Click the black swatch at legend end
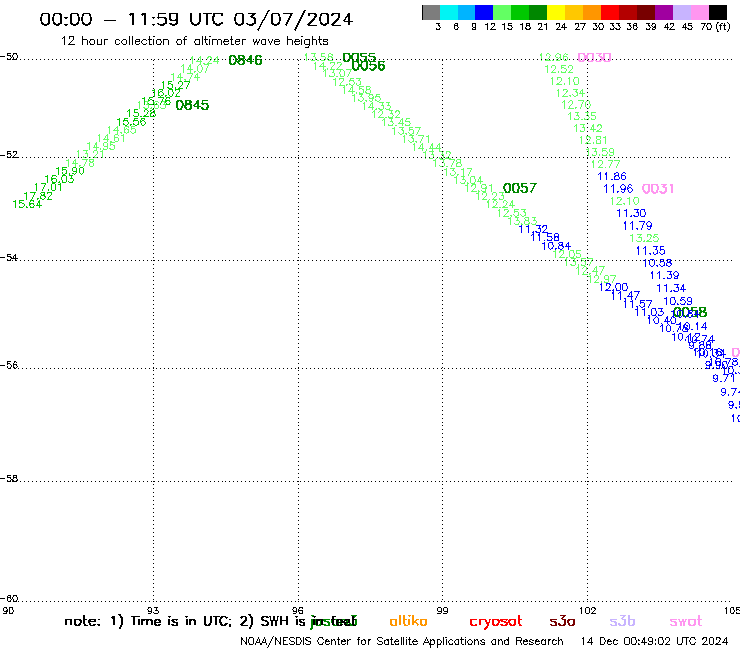Image resolution: width=740 pixels, height=650 pixels. click(717, 12)
